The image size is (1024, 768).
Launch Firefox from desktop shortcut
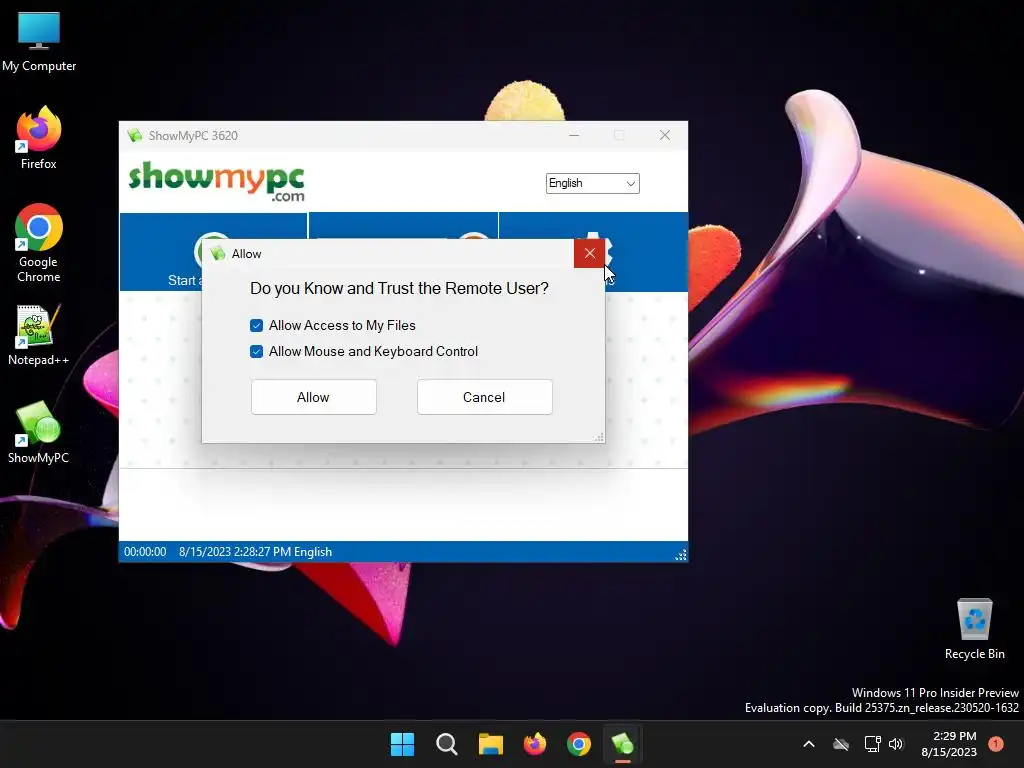click(x=39, y=138)
